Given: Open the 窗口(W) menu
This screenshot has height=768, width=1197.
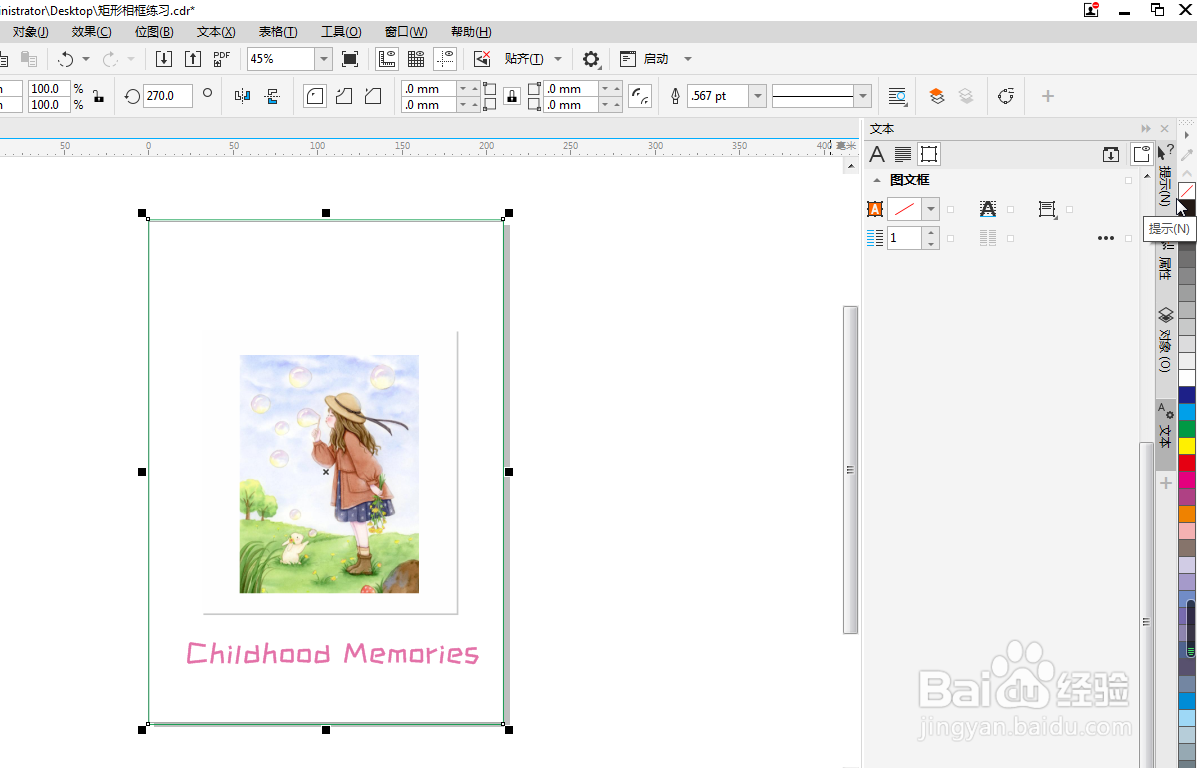Looking at the screenshot, I should 406,32.
